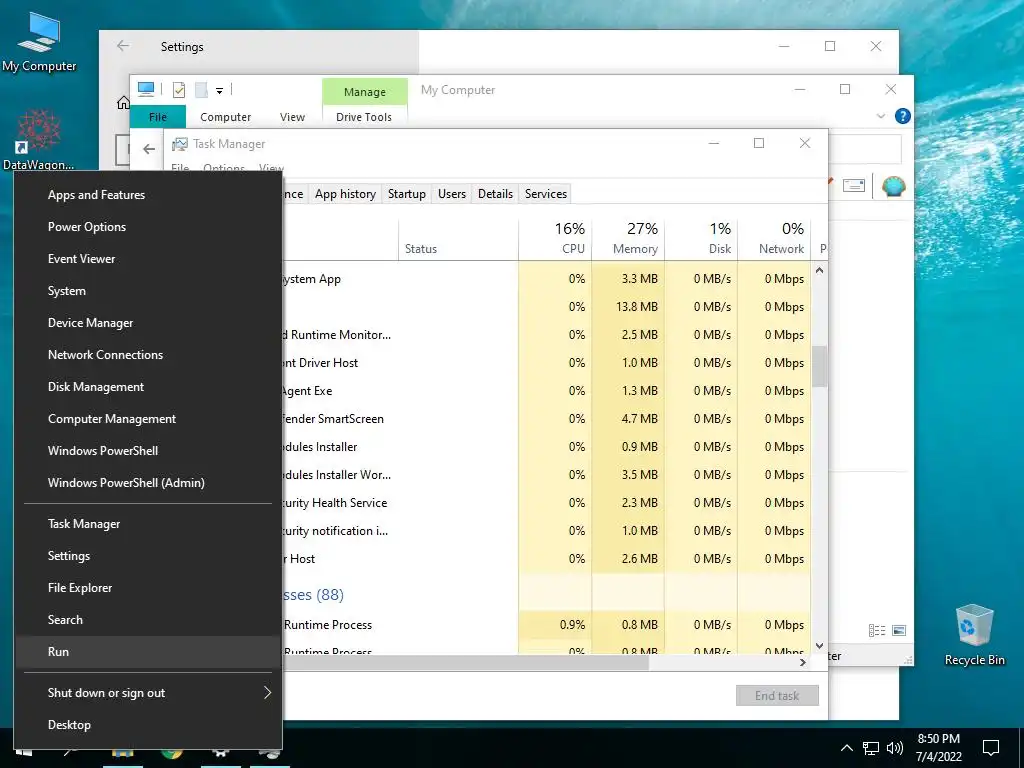Select the File tab in My Computer ribbon
The height and width of the screenshot is (768, 1024).
[x=158, y=117]
